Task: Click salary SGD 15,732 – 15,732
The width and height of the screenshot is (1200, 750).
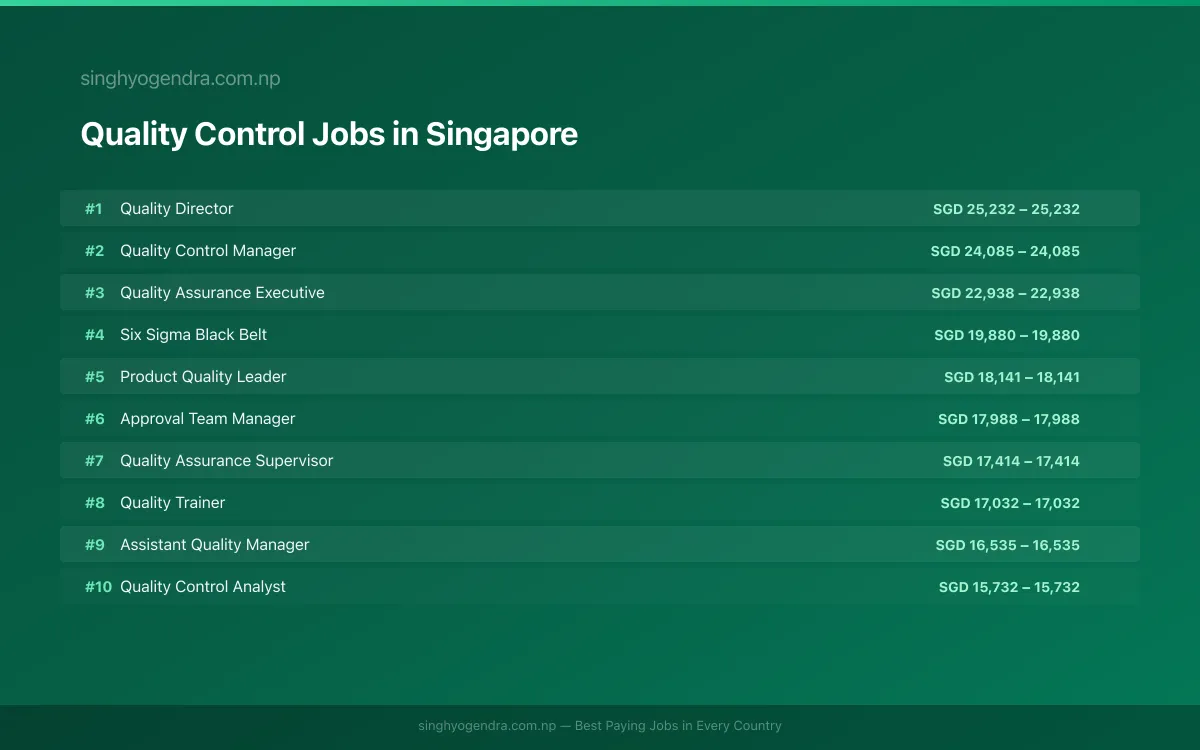Action: click(x=1009, y=587)
